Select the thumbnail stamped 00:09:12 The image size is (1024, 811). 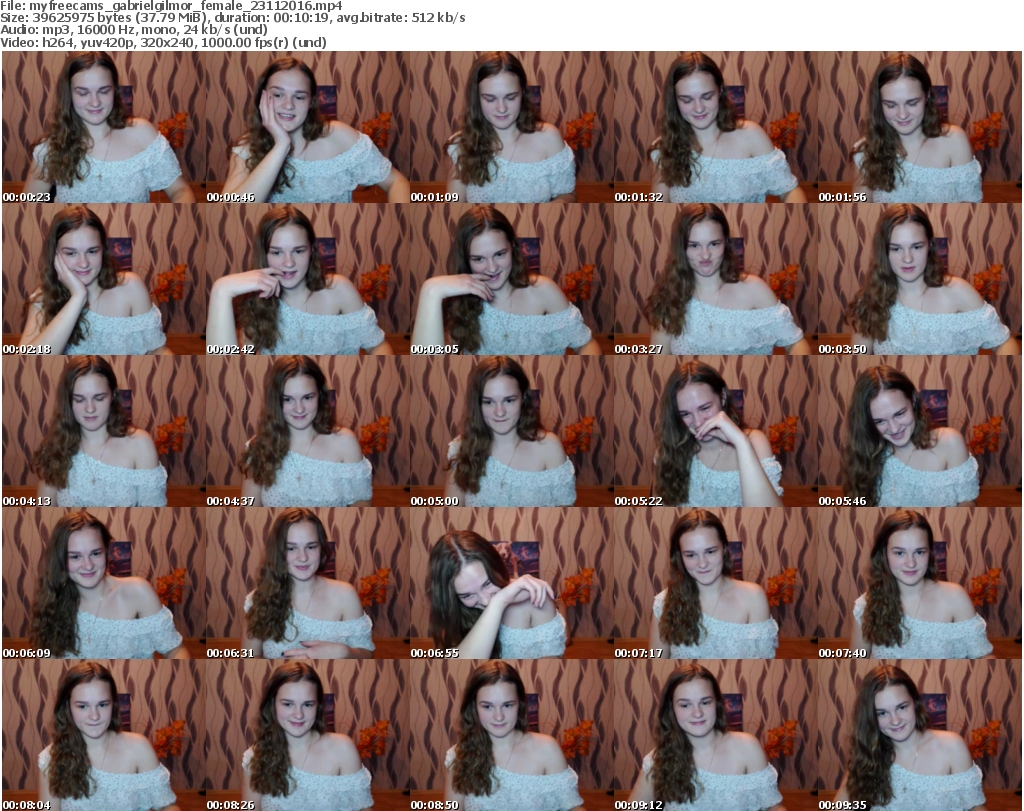point(715,735)
